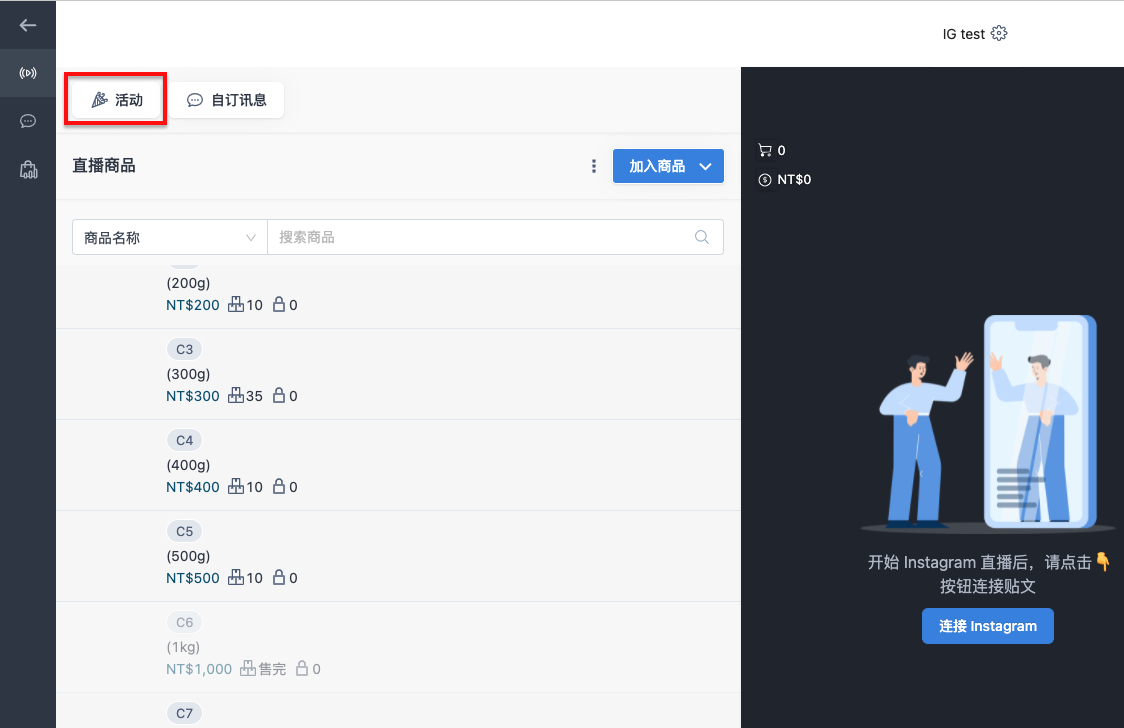Click the lock icon in C5 row
Image resolution: width=1124 pixels, height=728 pixels.
[279, 578]
